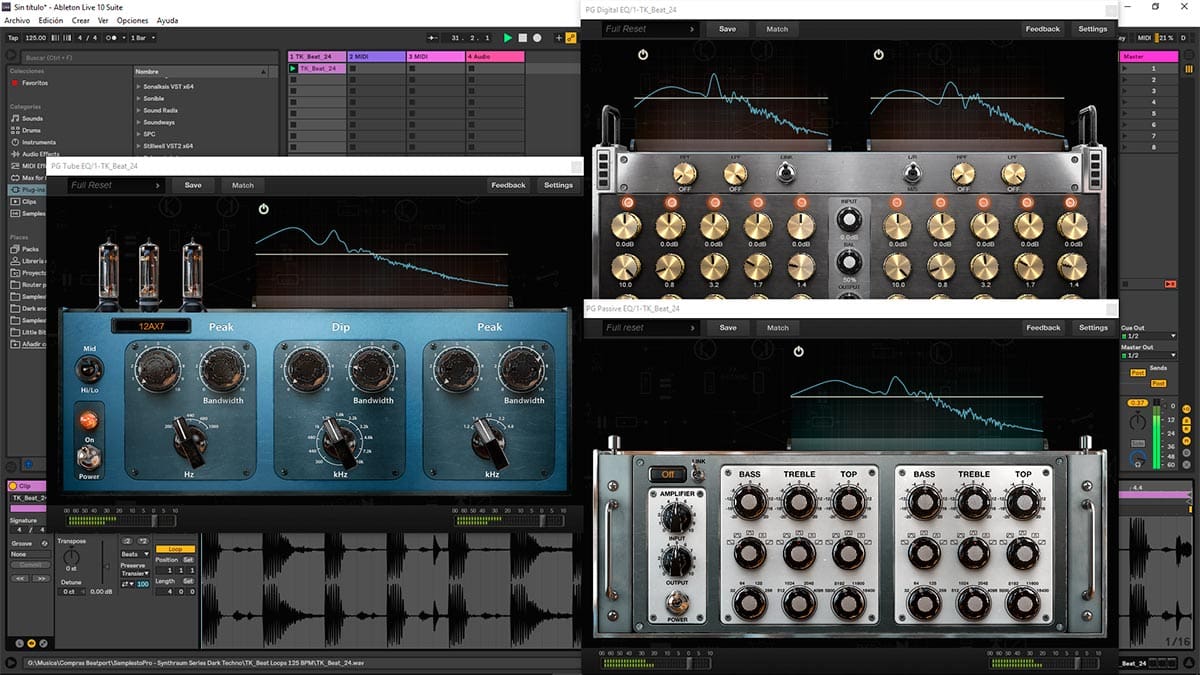Viewport: 1200px width, 675px height.
Task: Toggle PG Passive EQ power icon
Action: 798,351
